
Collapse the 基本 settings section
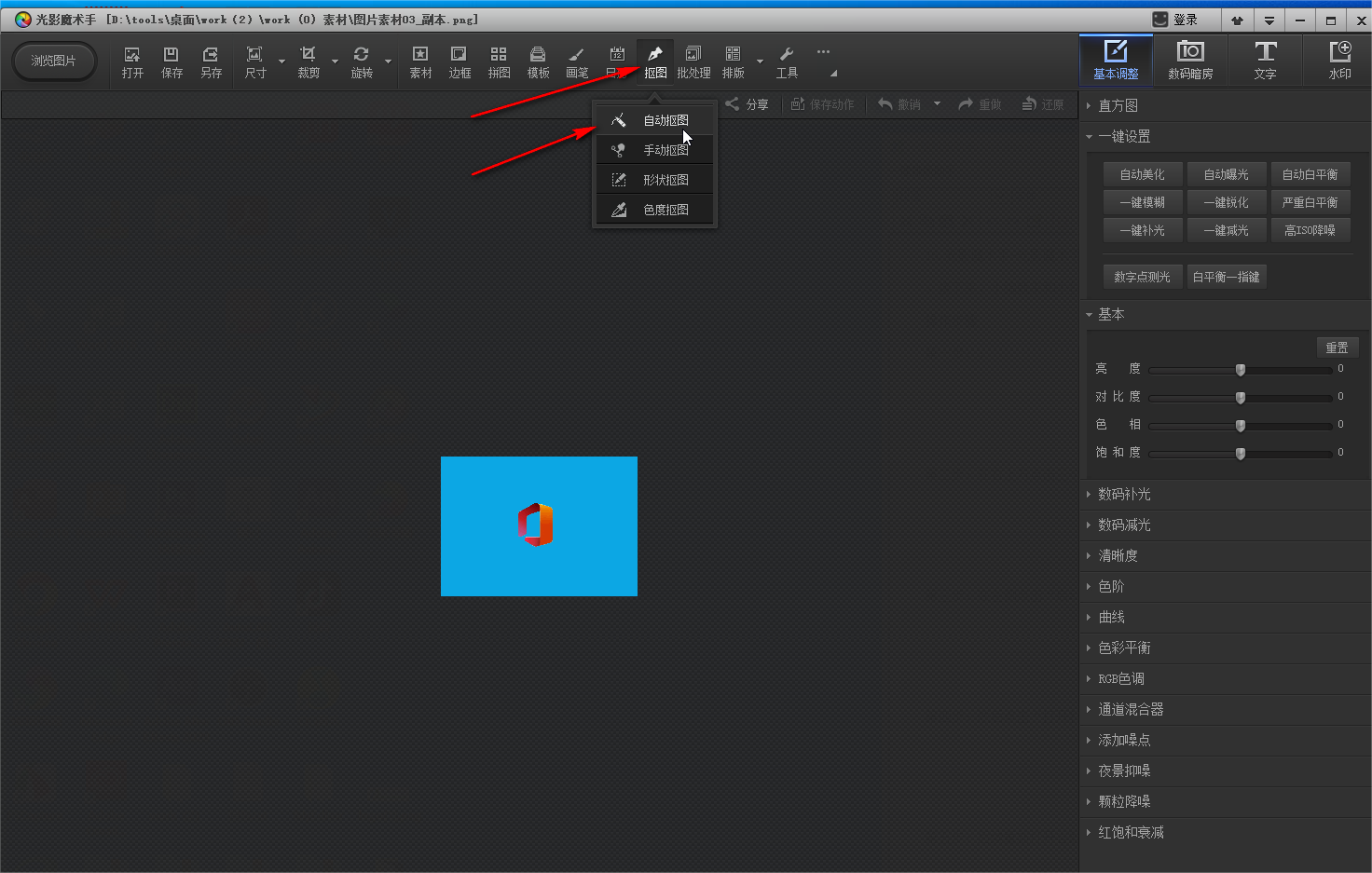tap(1110, 315)
